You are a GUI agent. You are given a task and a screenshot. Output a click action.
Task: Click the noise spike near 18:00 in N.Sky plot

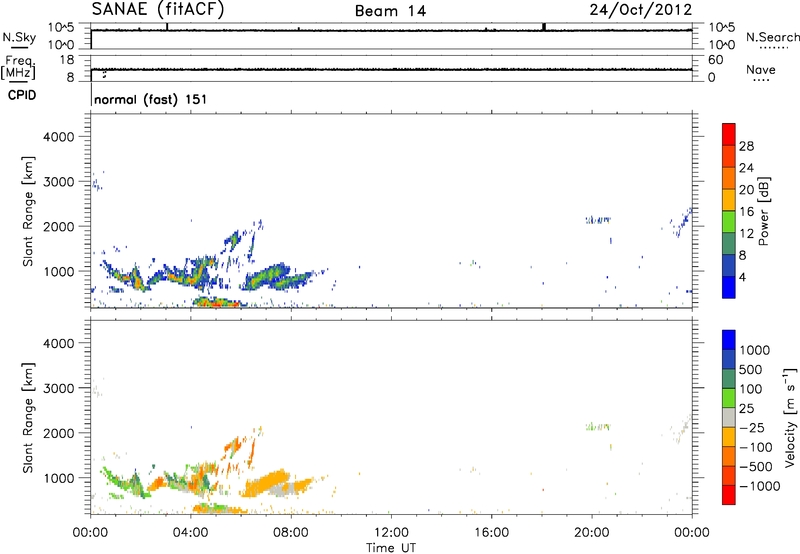click(x=544, y=27)
